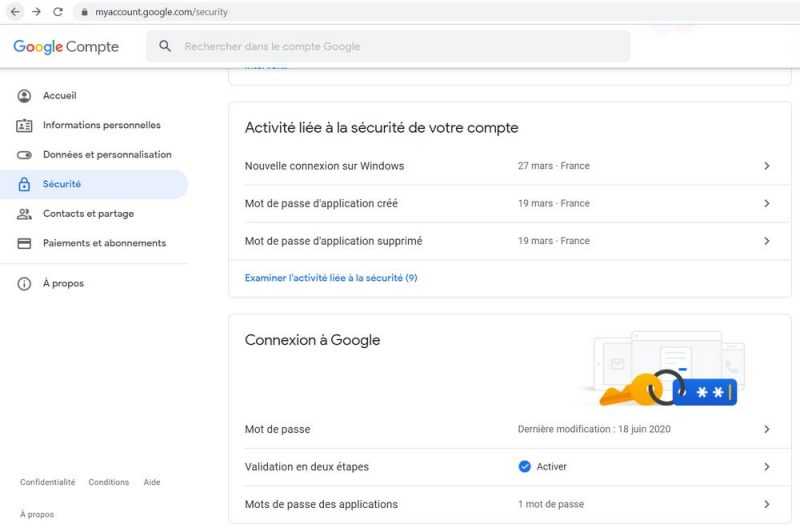800x528 pixels.
Task: Click the Informations personnelles ID card icon
Action: pos(24,126)
